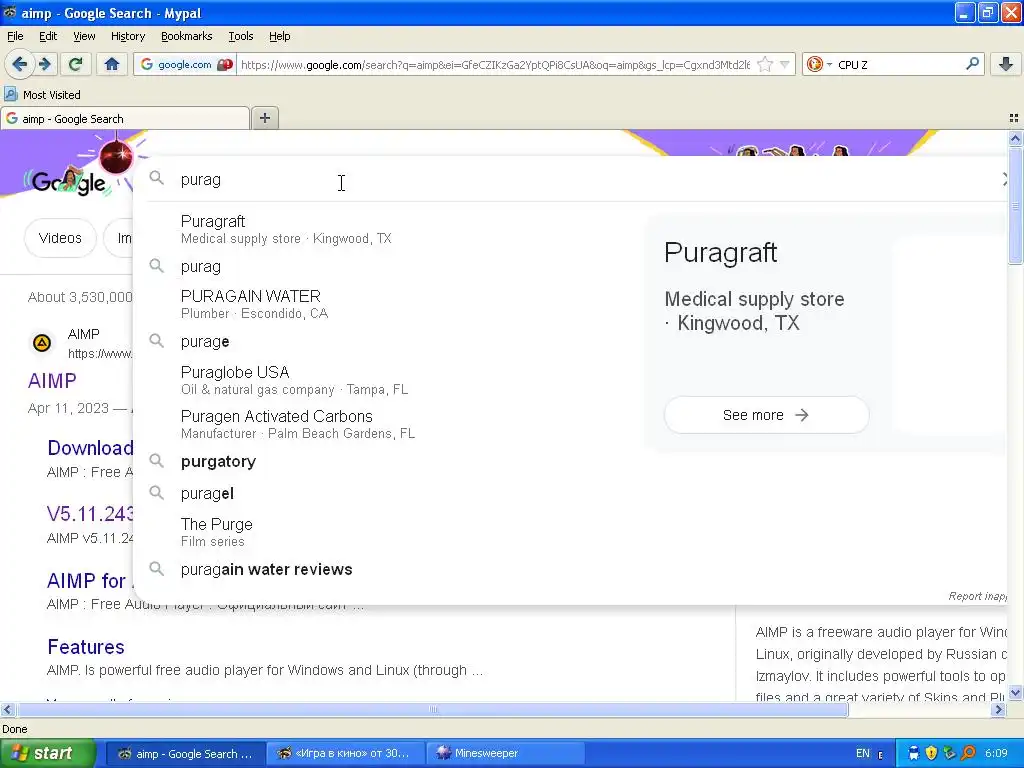Open the AIMP result title link
Screen dimensions: 1024x768
coord(52,381)
